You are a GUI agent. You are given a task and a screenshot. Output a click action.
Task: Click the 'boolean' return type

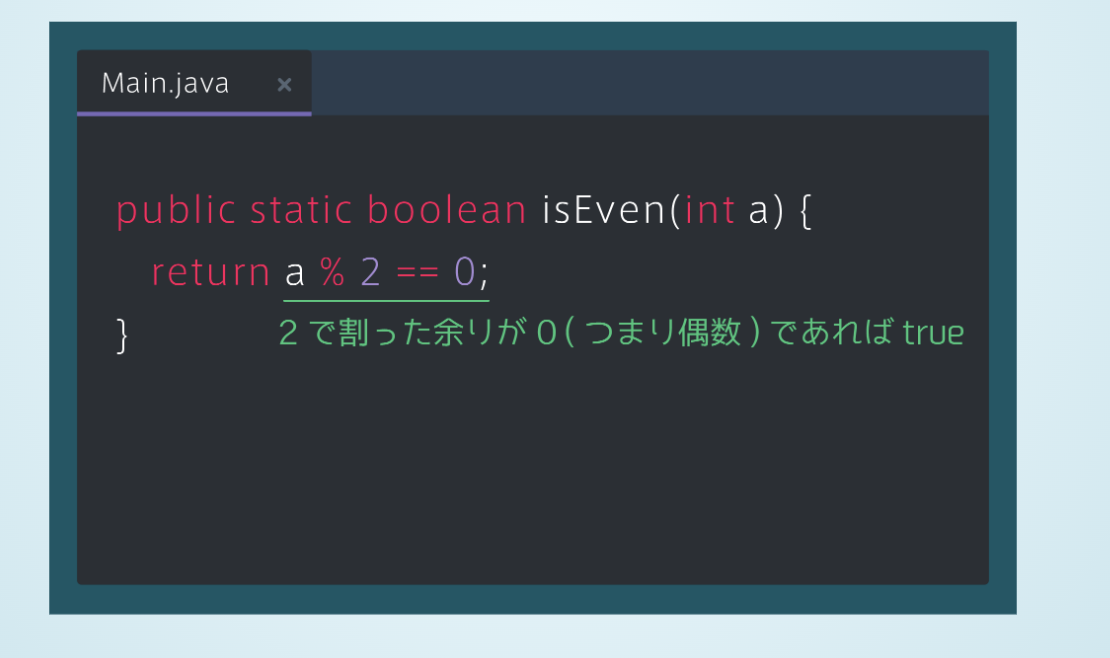[447, 210]
